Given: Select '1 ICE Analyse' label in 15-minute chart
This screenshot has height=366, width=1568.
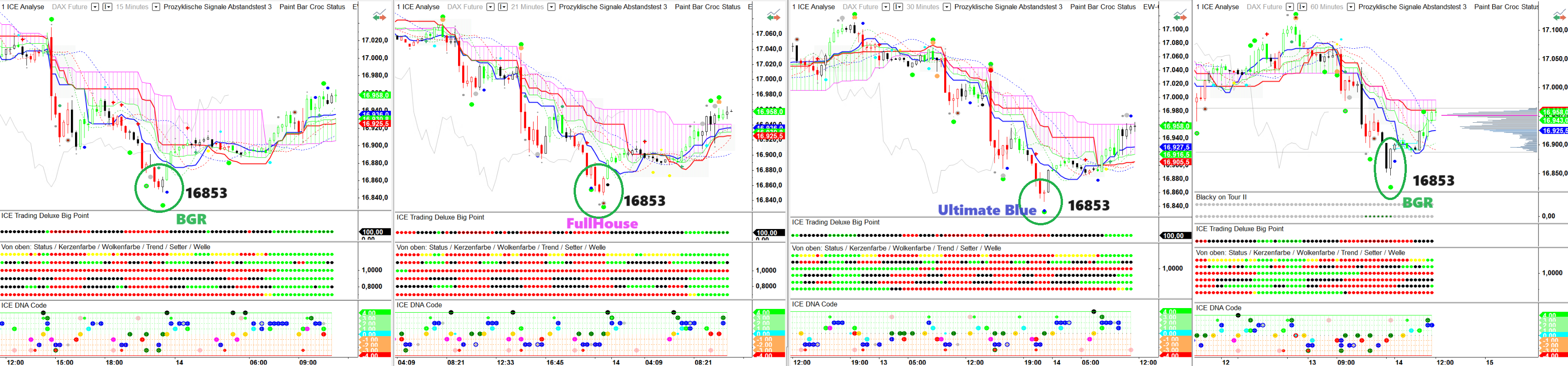Looking at the screenshot, I should pyautogui.click(x=23, y=7).
